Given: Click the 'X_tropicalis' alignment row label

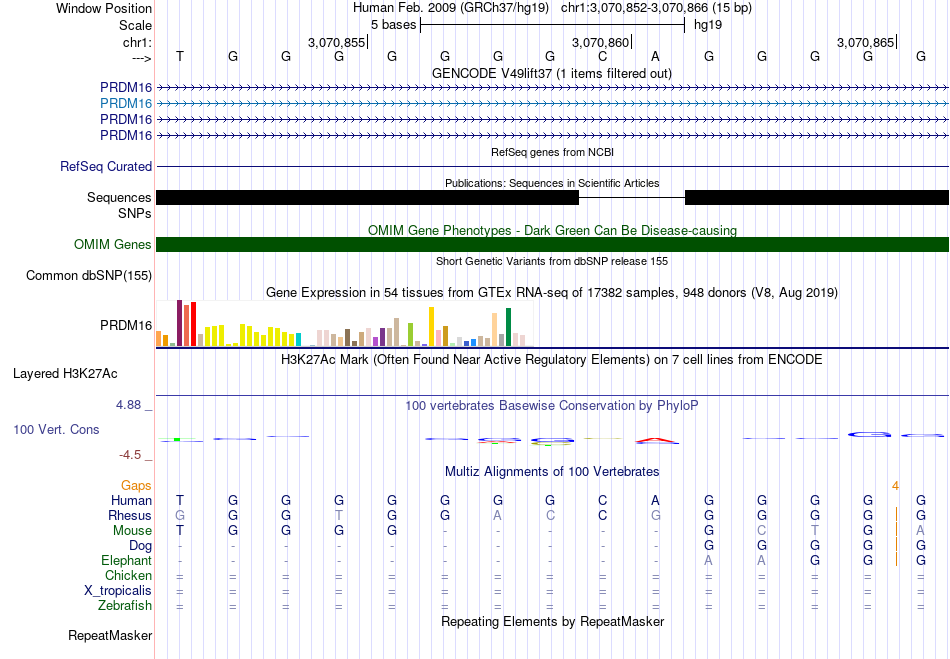Looking at the screenshot, I should click(x=118, y=591).
